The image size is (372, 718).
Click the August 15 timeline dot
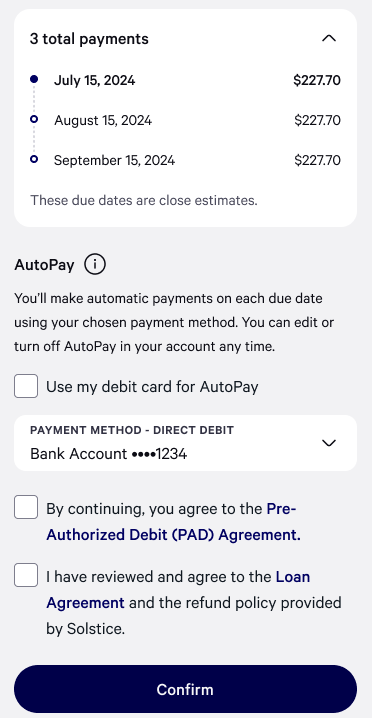click(34, 119)
